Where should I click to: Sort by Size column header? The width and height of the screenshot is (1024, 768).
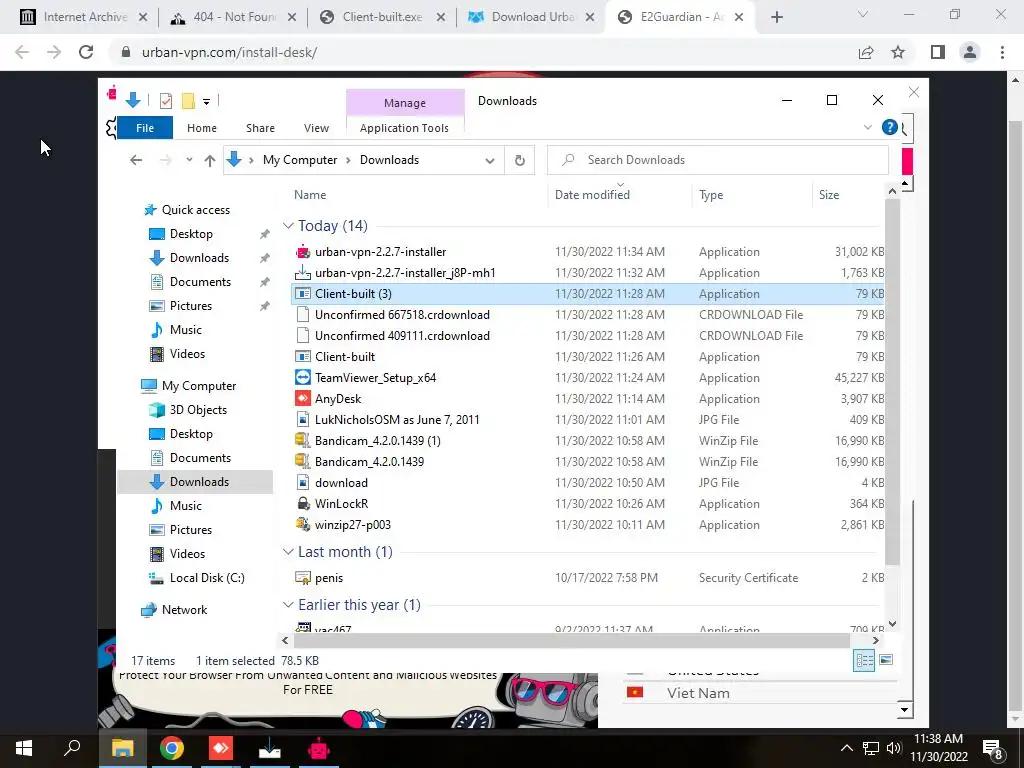(829, 195)
